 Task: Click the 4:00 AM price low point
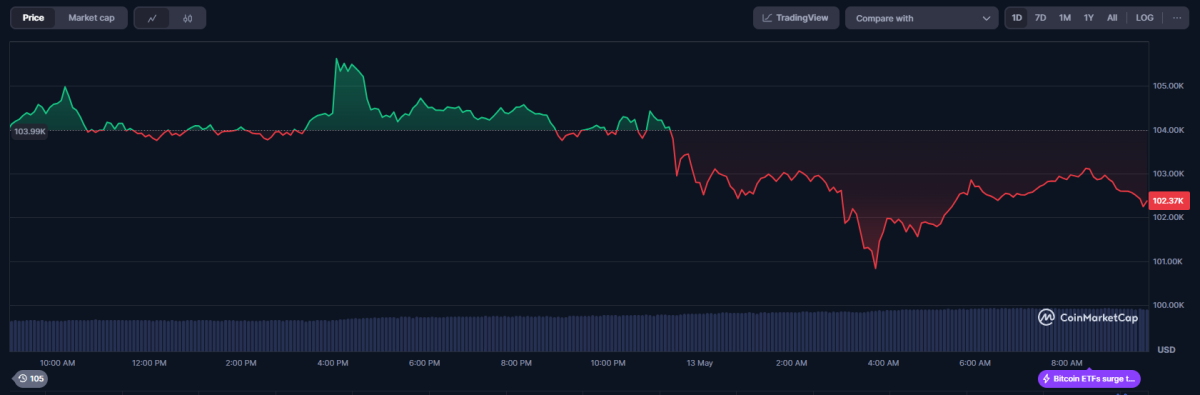(876, 268)
